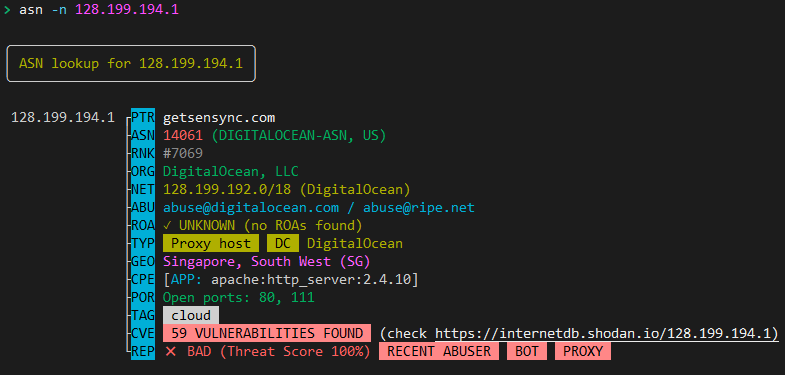The height and width of the screenshot is (375, 785).
Task: Click the apache:http_server:2.4.10 CPE text
Action: click(310, 279)
